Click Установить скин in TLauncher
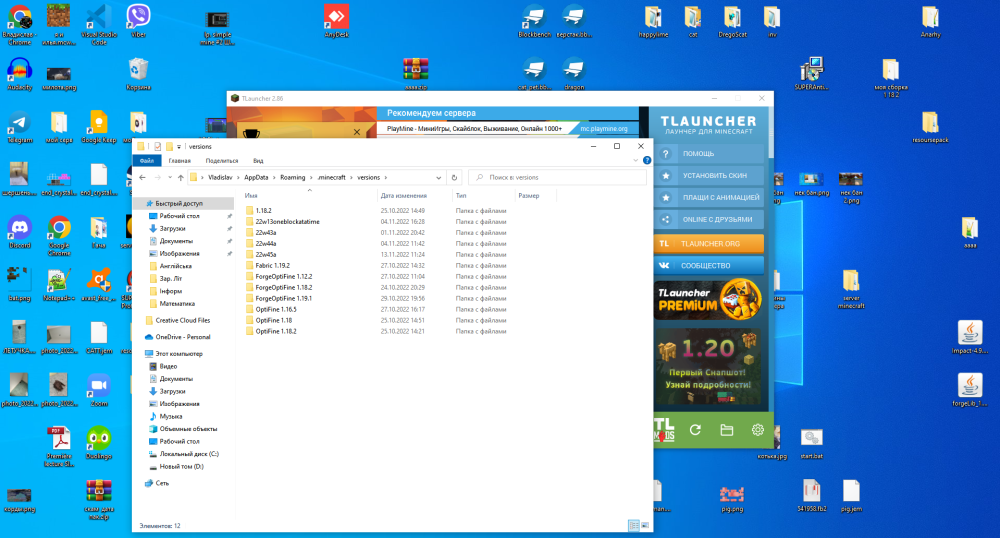This screenshot has width=1000, height=538. (x=709, y=175)
